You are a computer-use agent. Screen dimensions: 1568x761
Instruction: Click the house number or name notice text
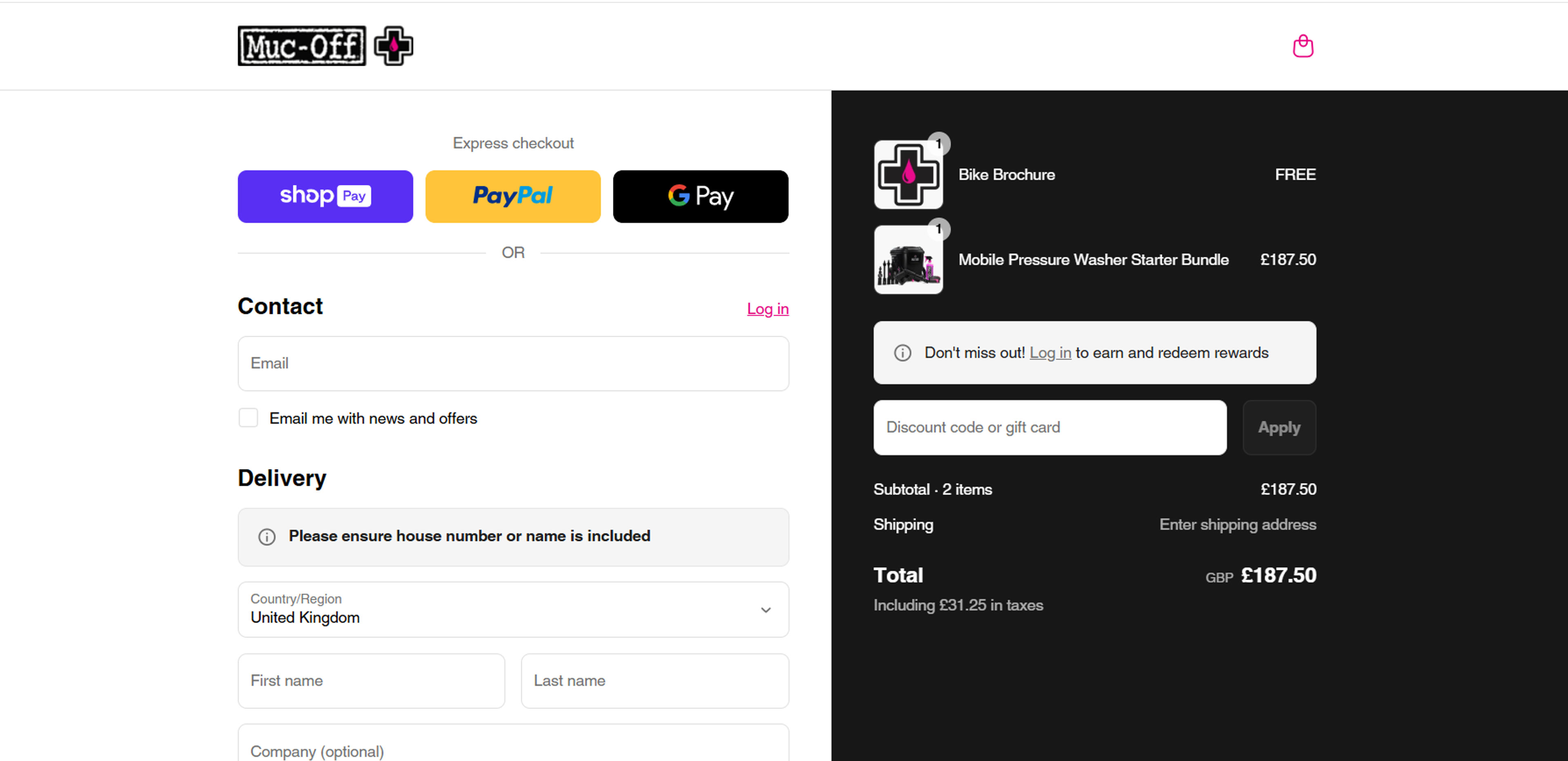469,536
